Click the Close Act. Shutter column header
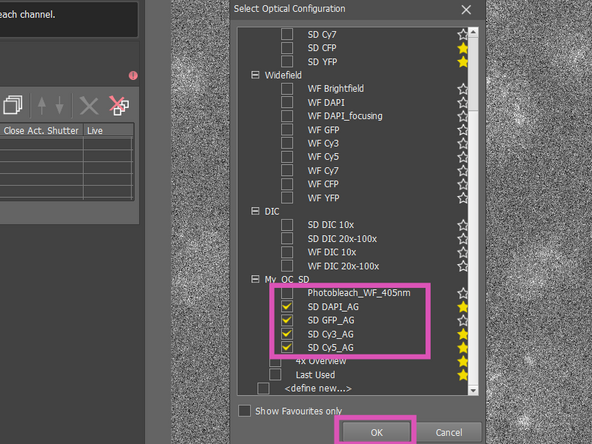The height and width of the screenshot is (444, 592). pyautogui.click(x=41, y=130)
